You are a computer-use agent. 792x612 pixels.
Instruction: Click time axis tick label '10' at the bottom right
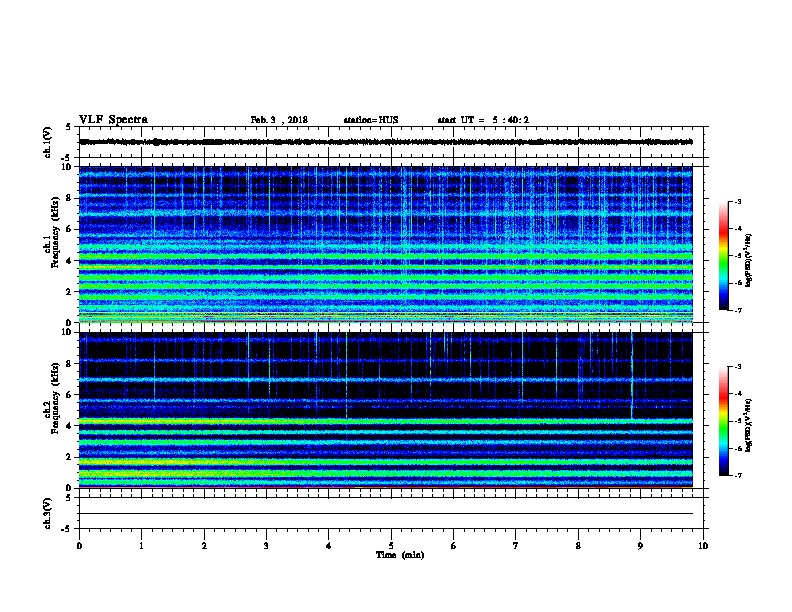[x=703, y=546]
